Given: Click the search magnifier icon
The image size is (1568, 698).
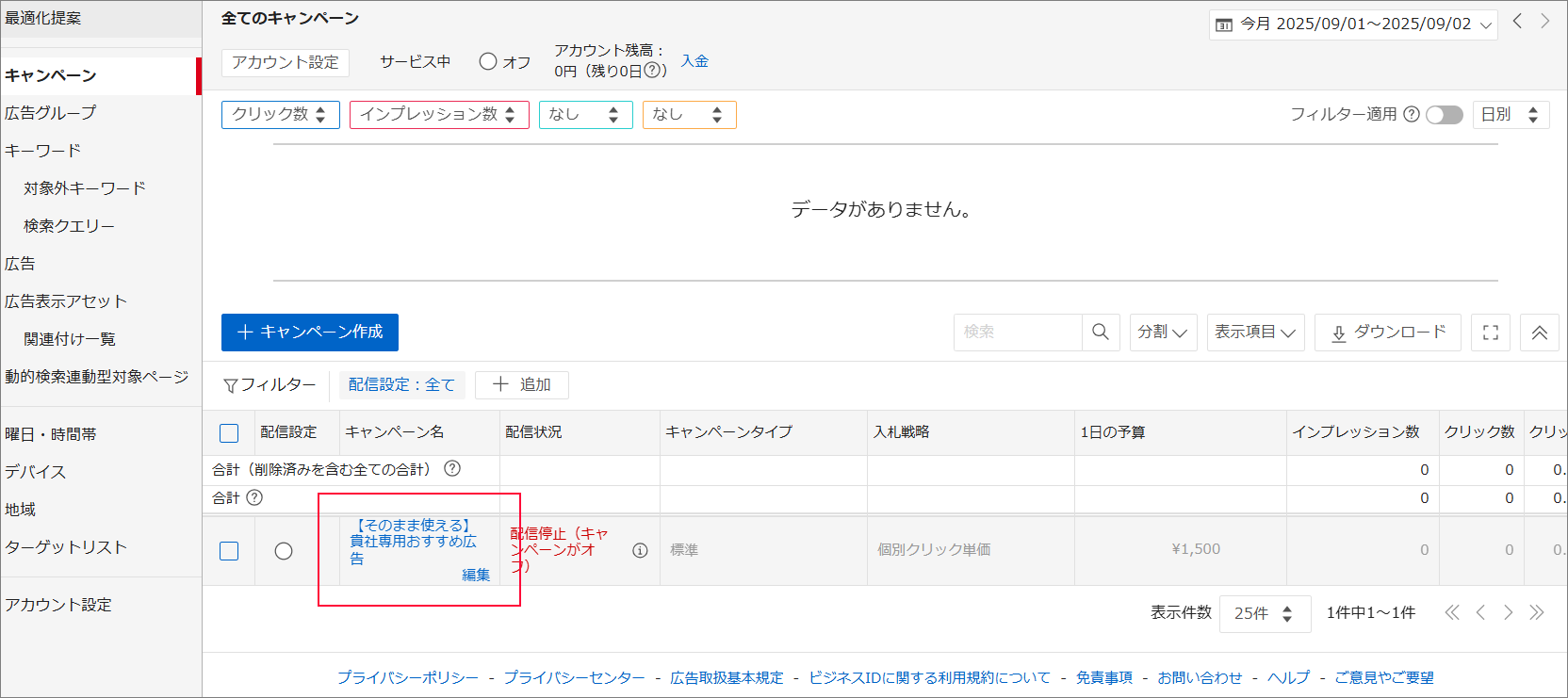Looking at the screenshot, I should click(x=1100, y=332).
